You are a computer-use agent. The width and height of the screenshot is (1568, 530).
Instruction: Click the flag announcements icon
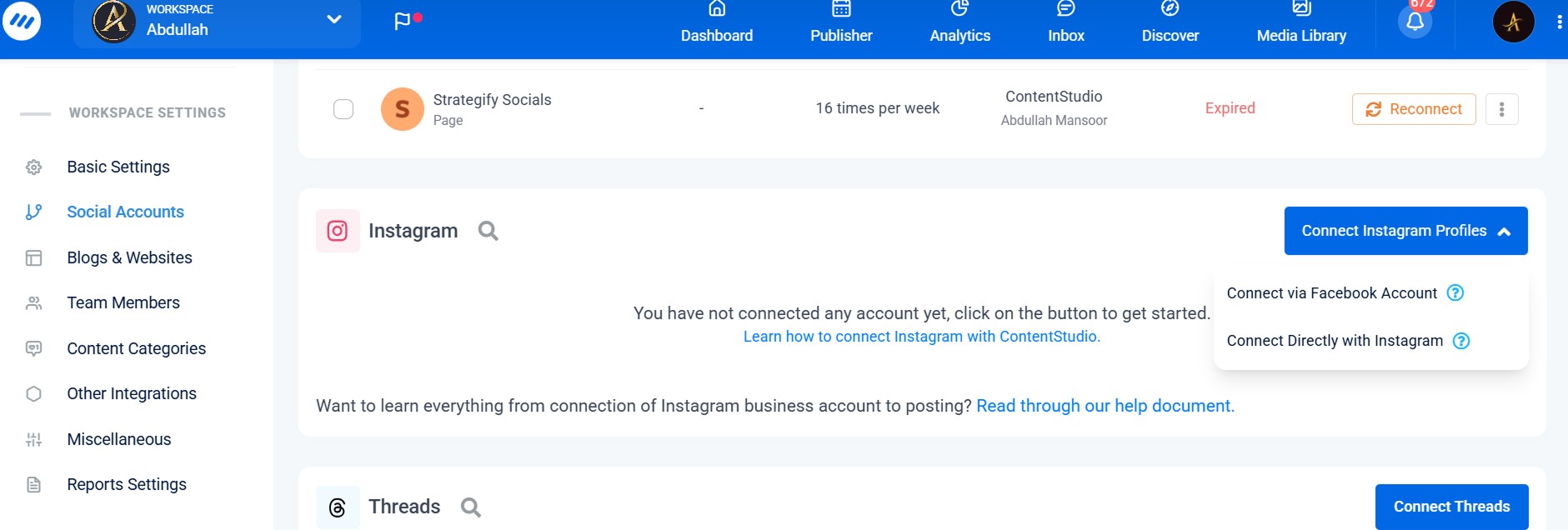click(403, 22)
